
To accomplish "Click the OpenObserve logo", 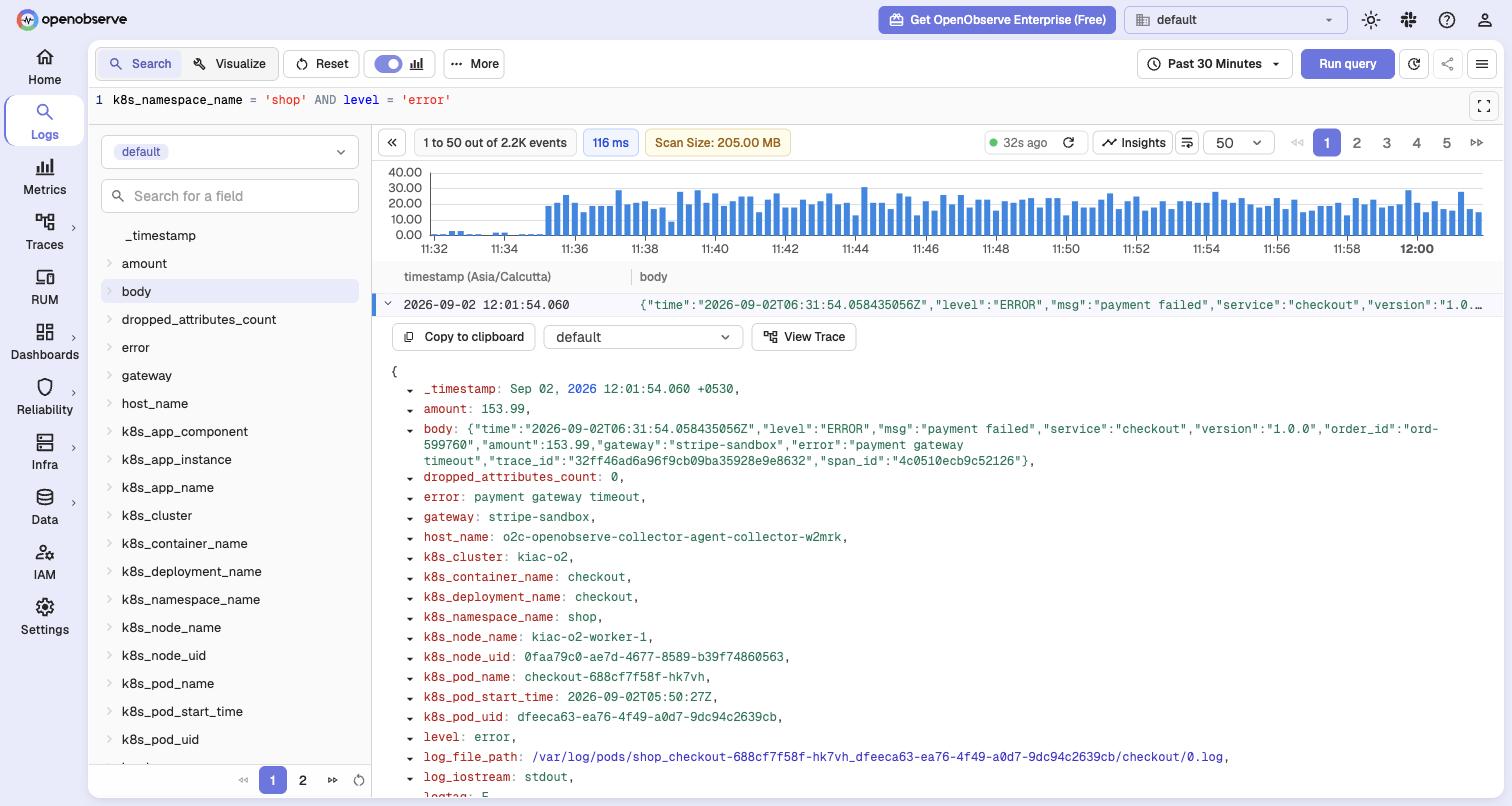I will point(71,19).
